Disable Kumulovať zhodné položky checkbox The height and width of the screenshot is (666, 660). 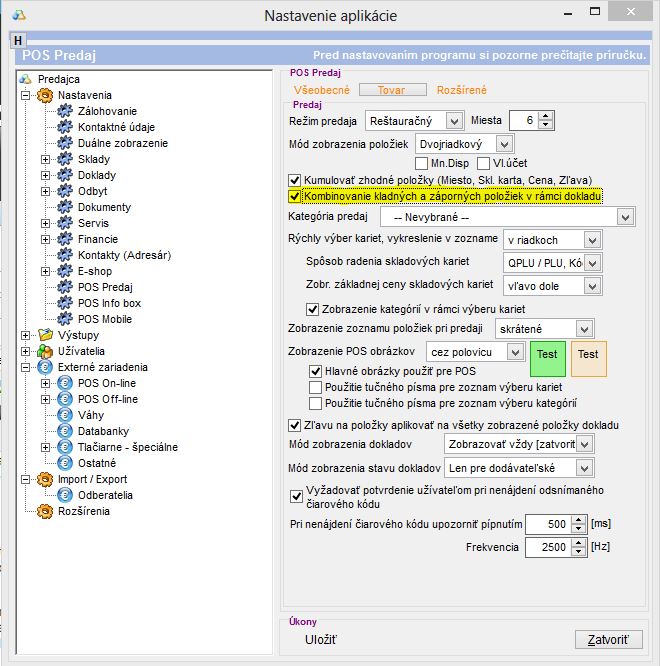click(x=295, y=180)
